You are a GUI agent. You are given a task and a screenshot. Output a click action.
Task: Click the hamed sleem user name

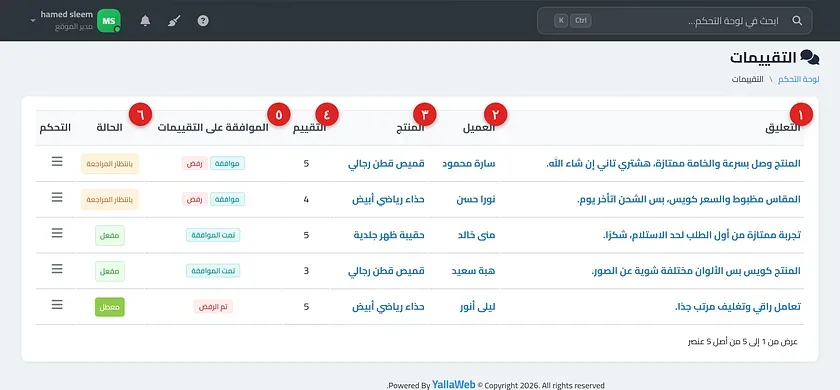coord(66,14)
